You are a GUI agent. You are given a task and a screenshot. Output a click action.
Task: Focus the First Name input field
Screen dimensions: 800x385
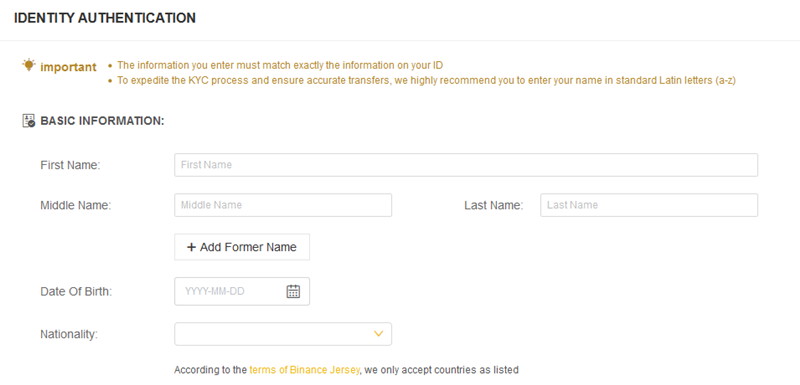click(x=466, y=165)
